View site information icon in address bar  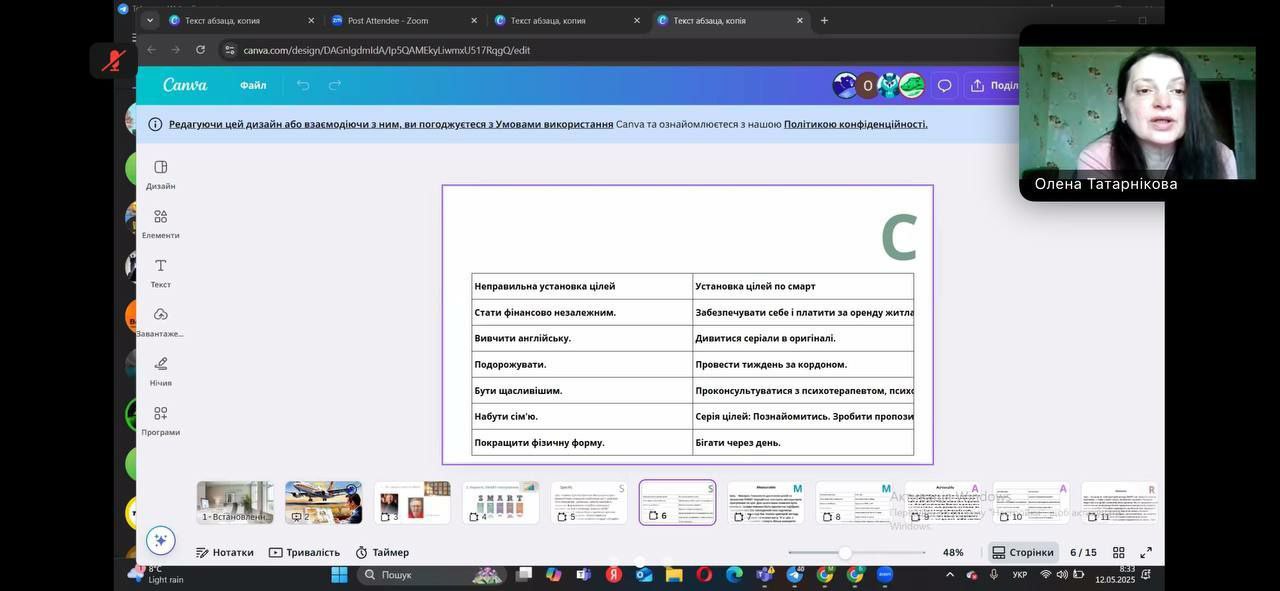[x=229, y=50]
